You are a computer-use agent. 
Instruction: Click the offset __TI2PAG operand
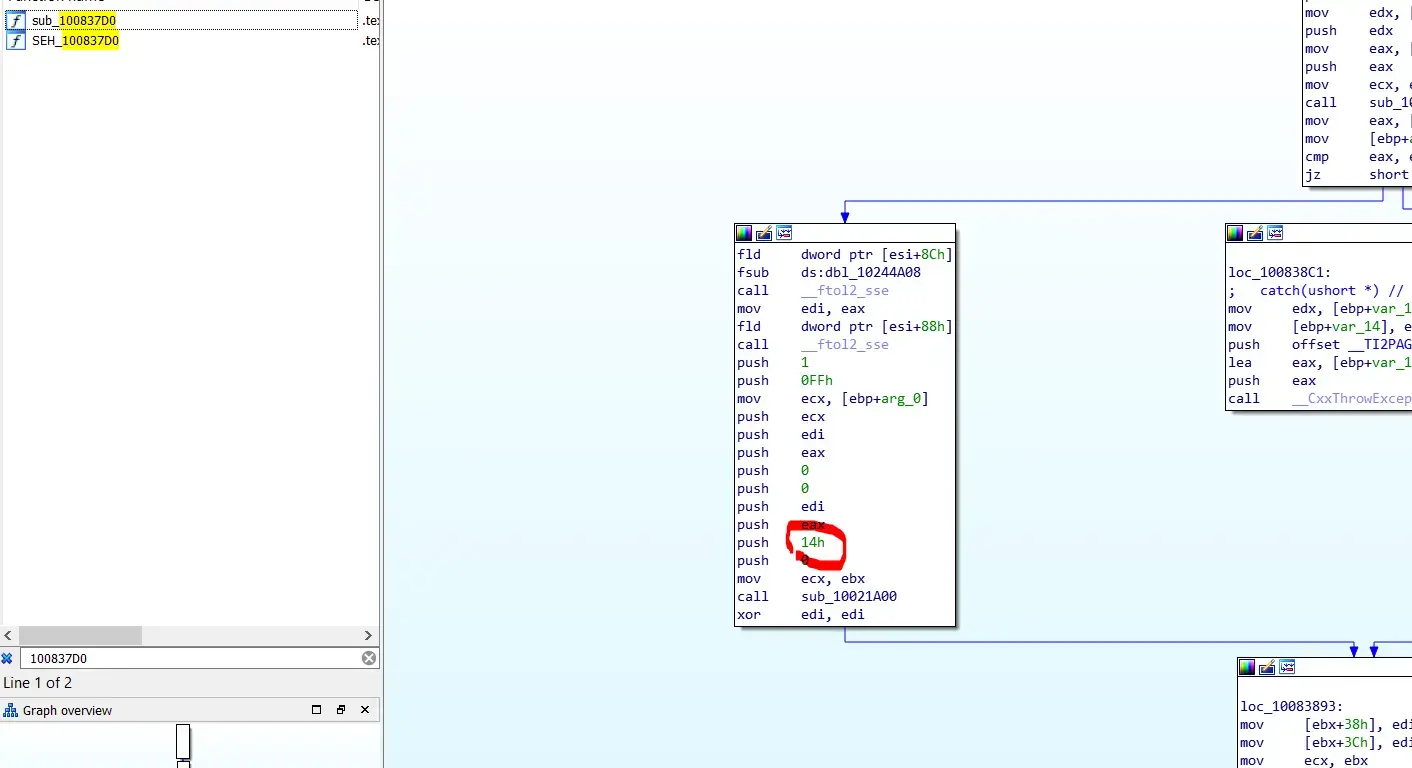tap(1352, 345)
